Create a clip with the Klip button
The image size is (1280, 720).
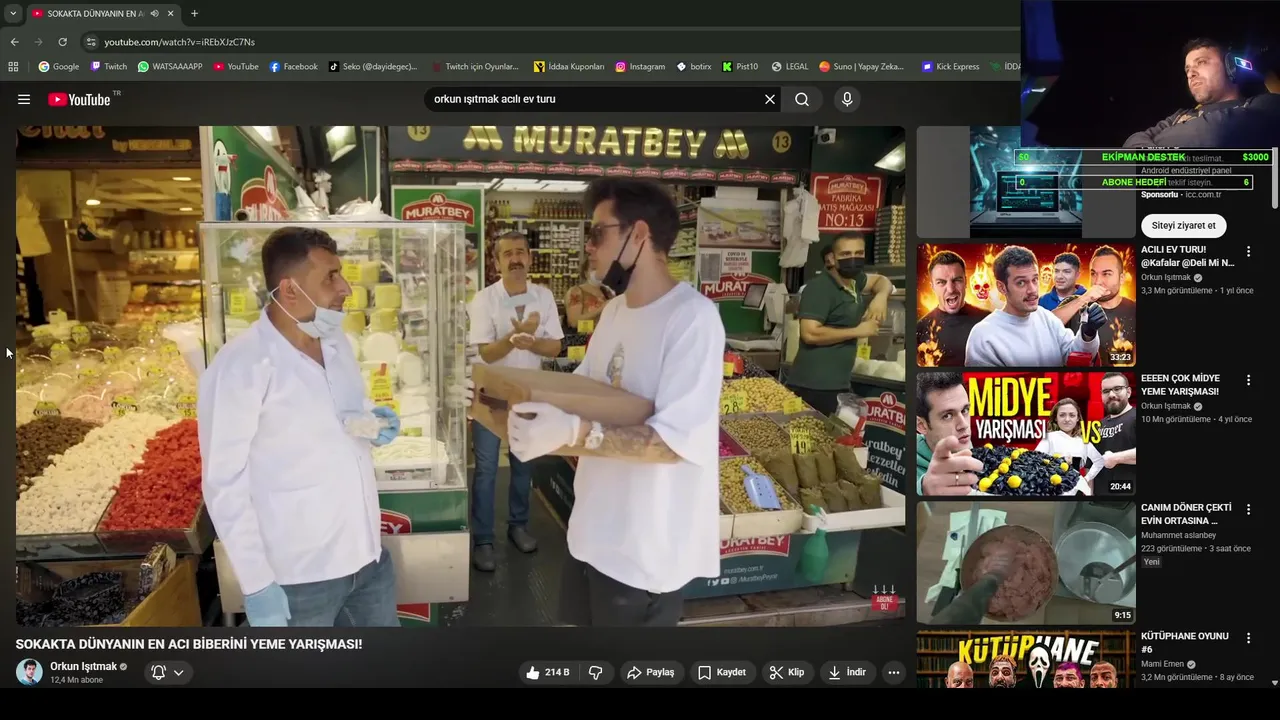[787, 673]
